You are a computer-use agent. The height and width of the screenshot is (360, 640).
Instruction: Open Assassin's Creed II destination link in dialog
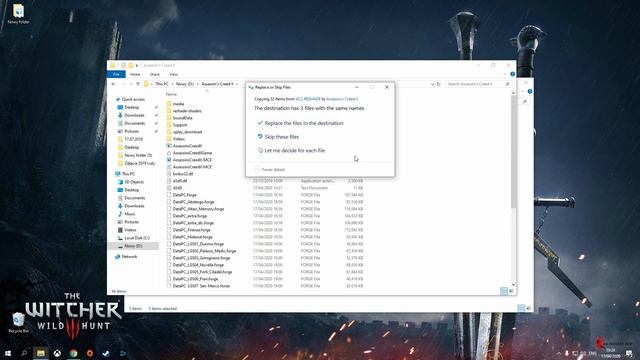342,99
